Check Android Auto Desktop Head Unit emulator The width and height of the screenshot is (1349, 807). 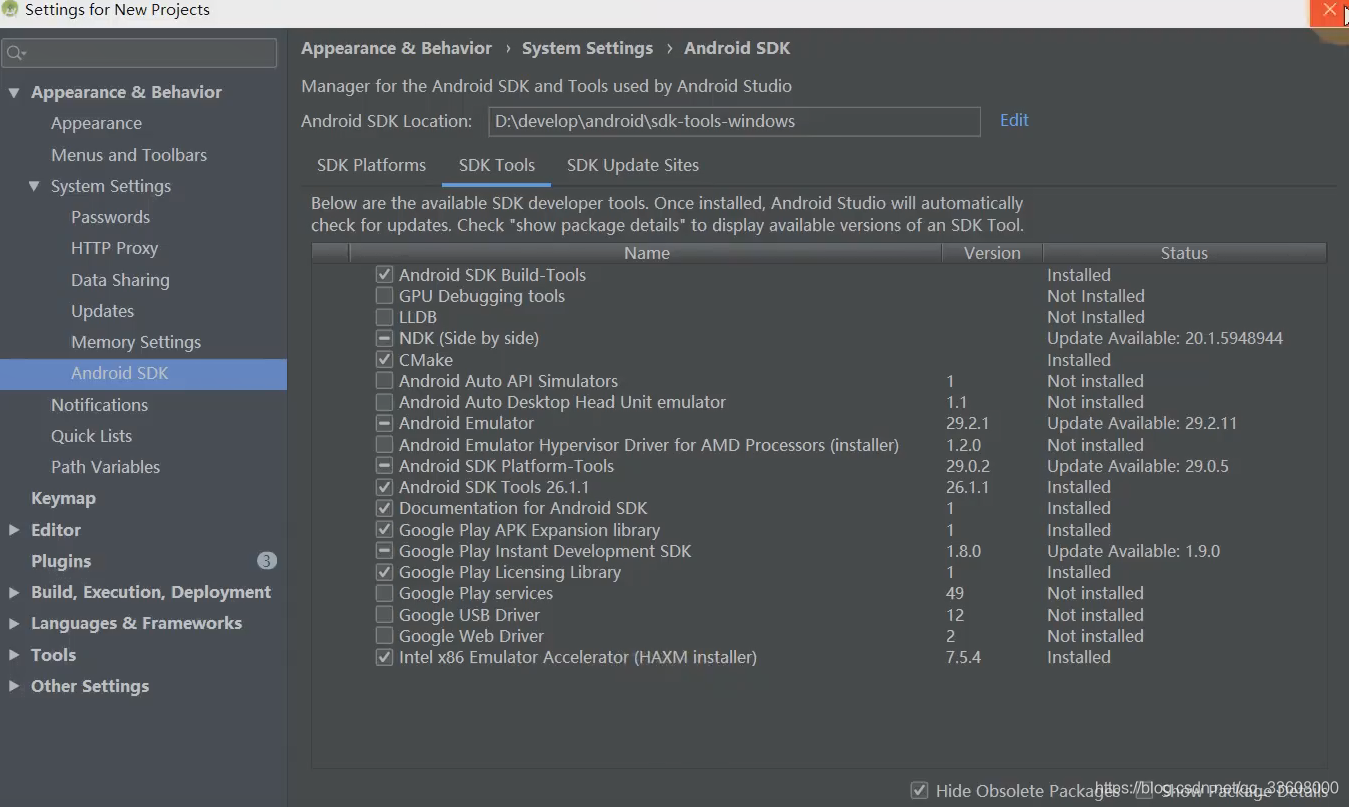[384, 402]
